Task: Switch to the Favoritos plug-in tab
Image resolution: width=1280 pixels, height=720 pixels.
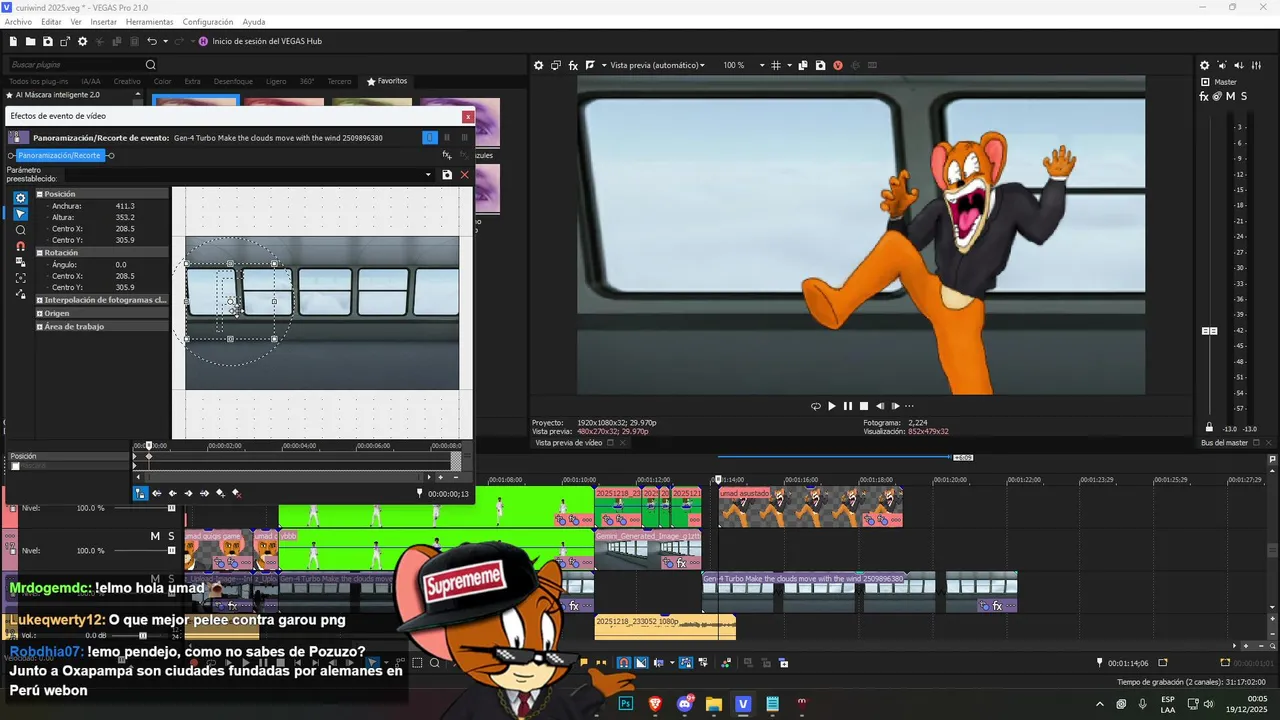Action: coord(387,81)
